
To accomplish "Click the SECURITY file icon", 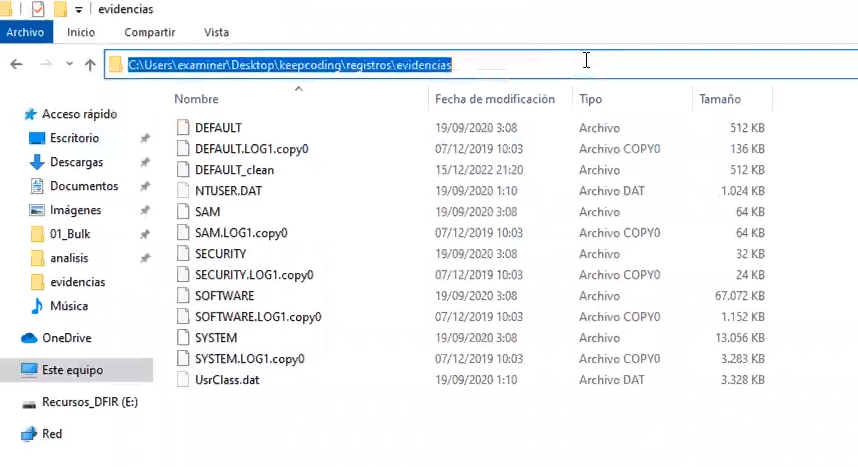I will [x=183, y=254].
